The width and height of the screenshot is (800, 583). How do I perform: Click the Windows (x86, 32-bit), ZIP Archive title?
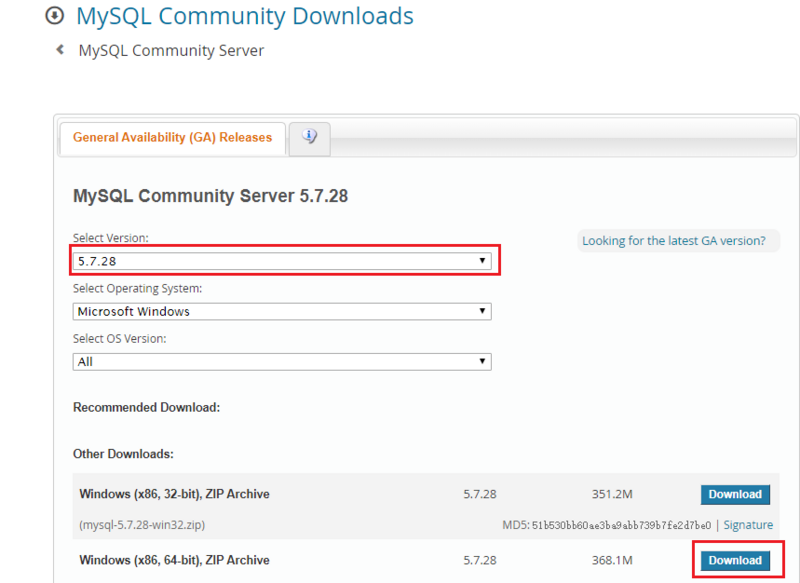[x=174, y=494]
